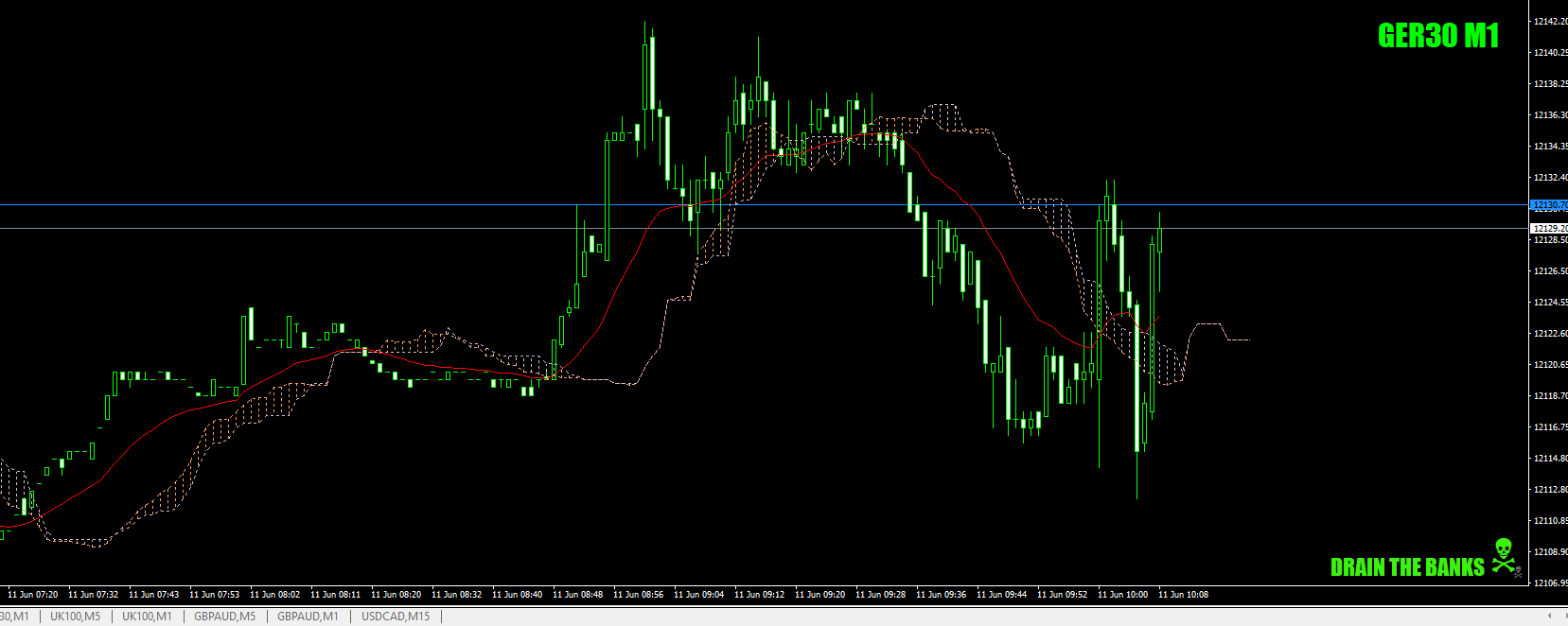Click the 12114.80 price scale value
This screenshot has height=626, width=1568.
[1551, 459]
